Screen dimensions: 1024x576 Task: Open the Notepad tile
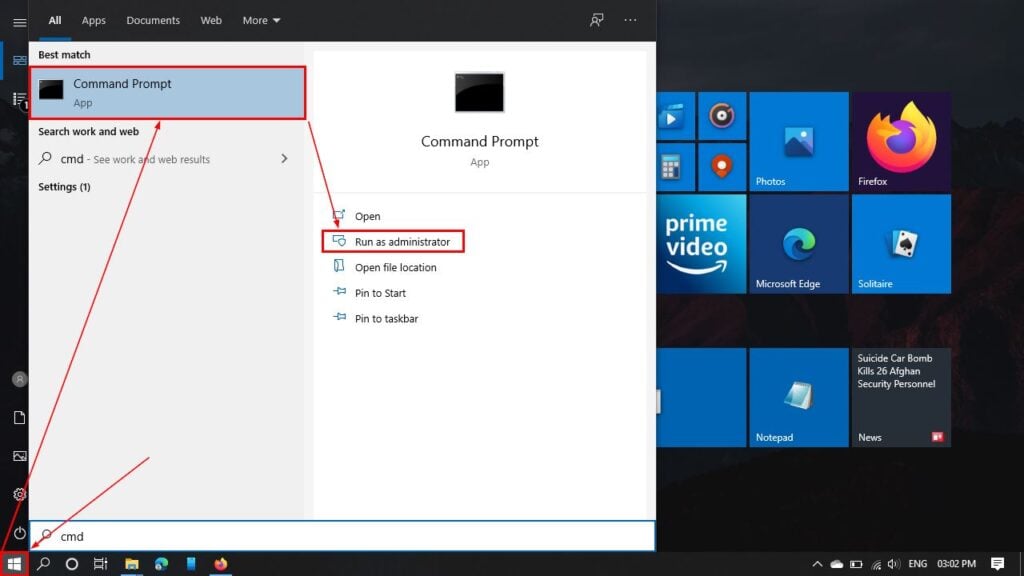click(x=799, y=398)
